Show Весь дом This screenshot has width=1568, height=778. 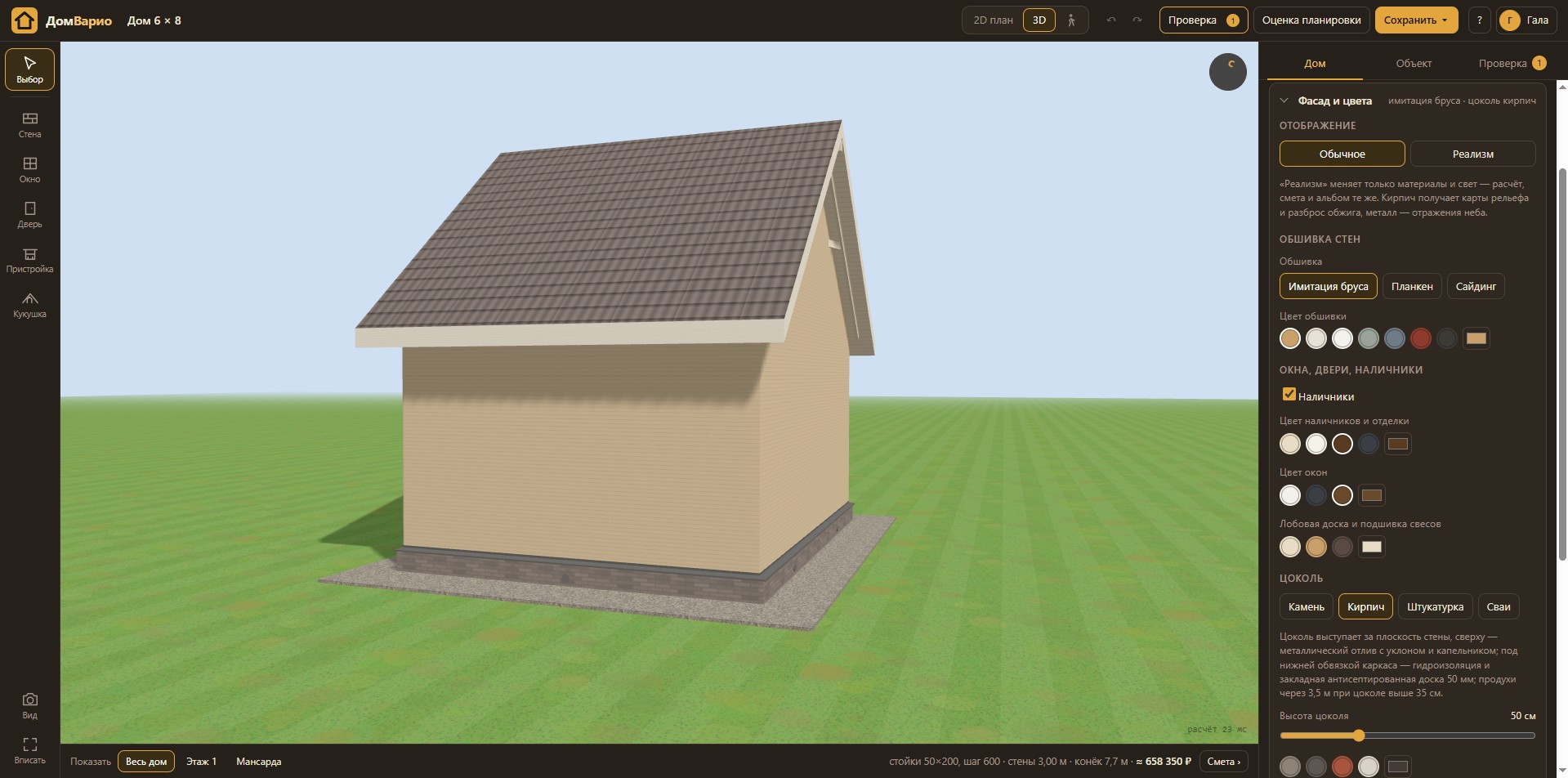tap(146, 761)
